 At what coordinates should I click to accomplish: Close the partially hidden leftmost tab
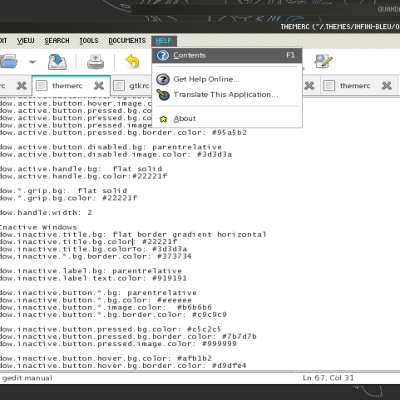21,86
